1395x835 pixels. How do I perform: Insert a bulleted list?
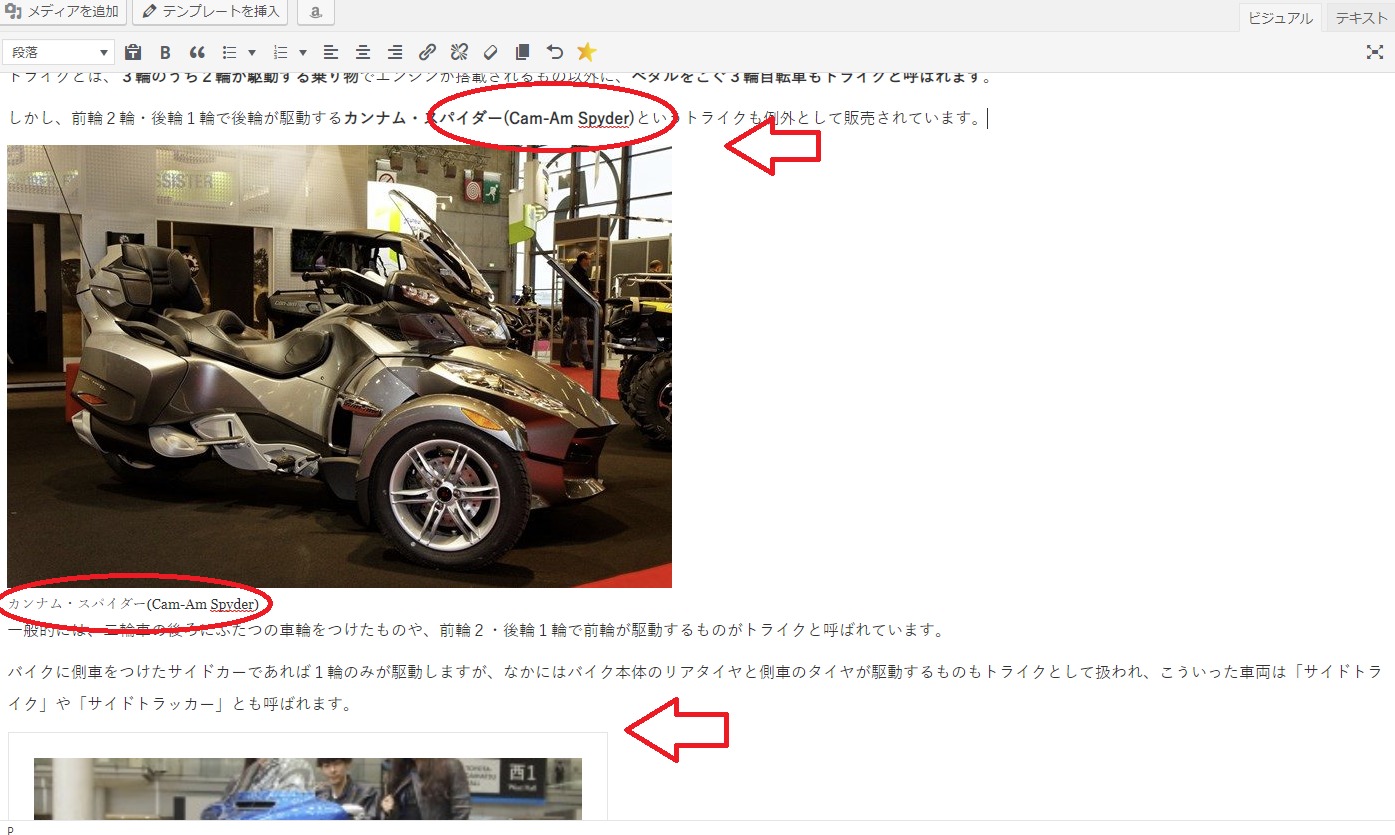pos(229,52)
